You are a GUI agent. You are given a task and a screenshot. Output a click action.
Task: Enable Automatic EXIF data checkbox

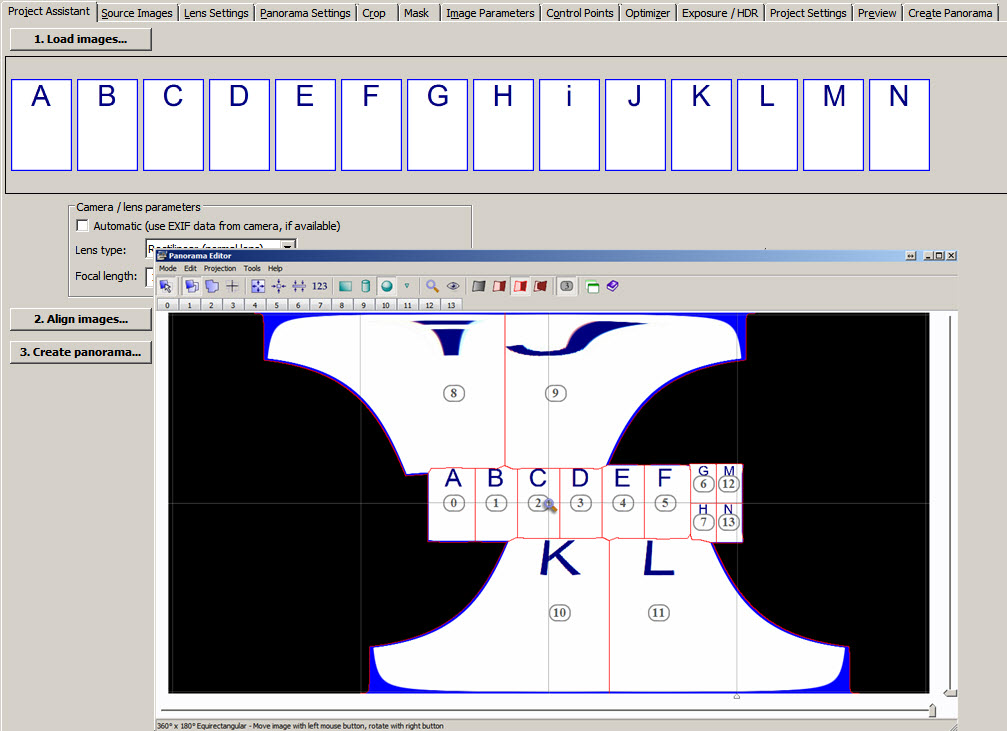[83, 226]
